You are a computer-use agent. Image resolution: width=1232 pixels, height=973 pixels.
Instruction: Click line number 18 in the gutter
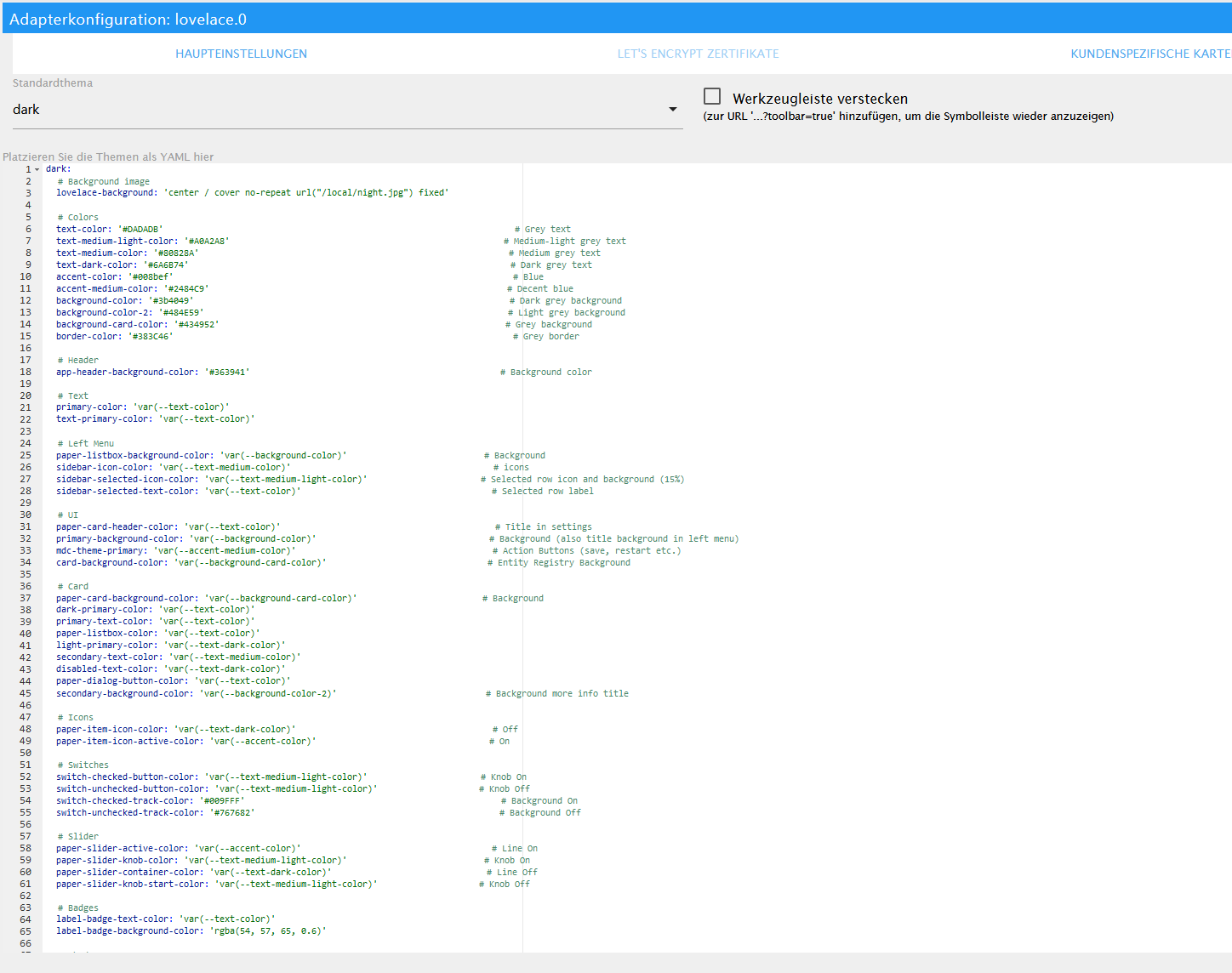pos(26,373)
